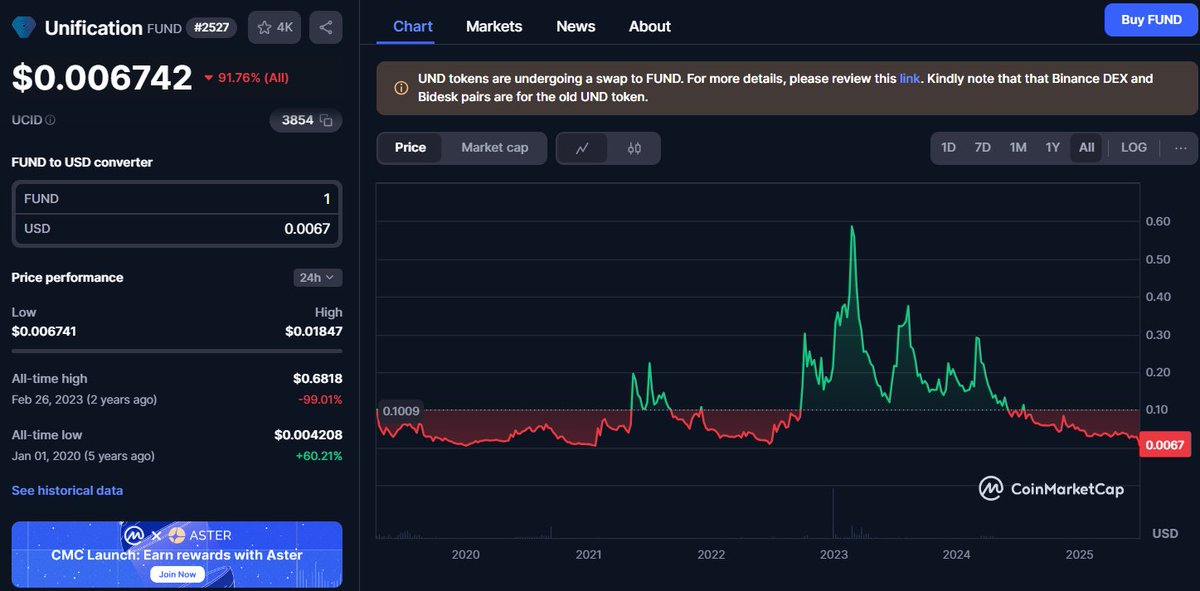Image resolution: width=1200 pixels, height=591 pixels.
Task: Click the Buy FUND button
Action: click(x=1151, y=20)
